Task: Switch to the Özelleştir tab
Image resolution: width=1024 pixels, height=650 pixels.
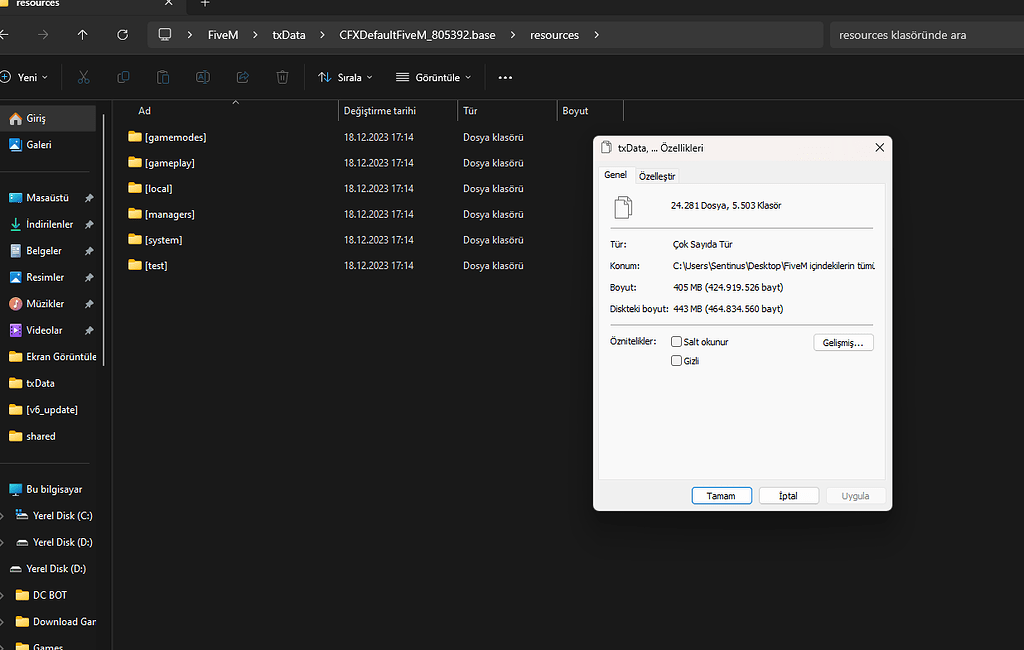Action: [x=657, y=176]
